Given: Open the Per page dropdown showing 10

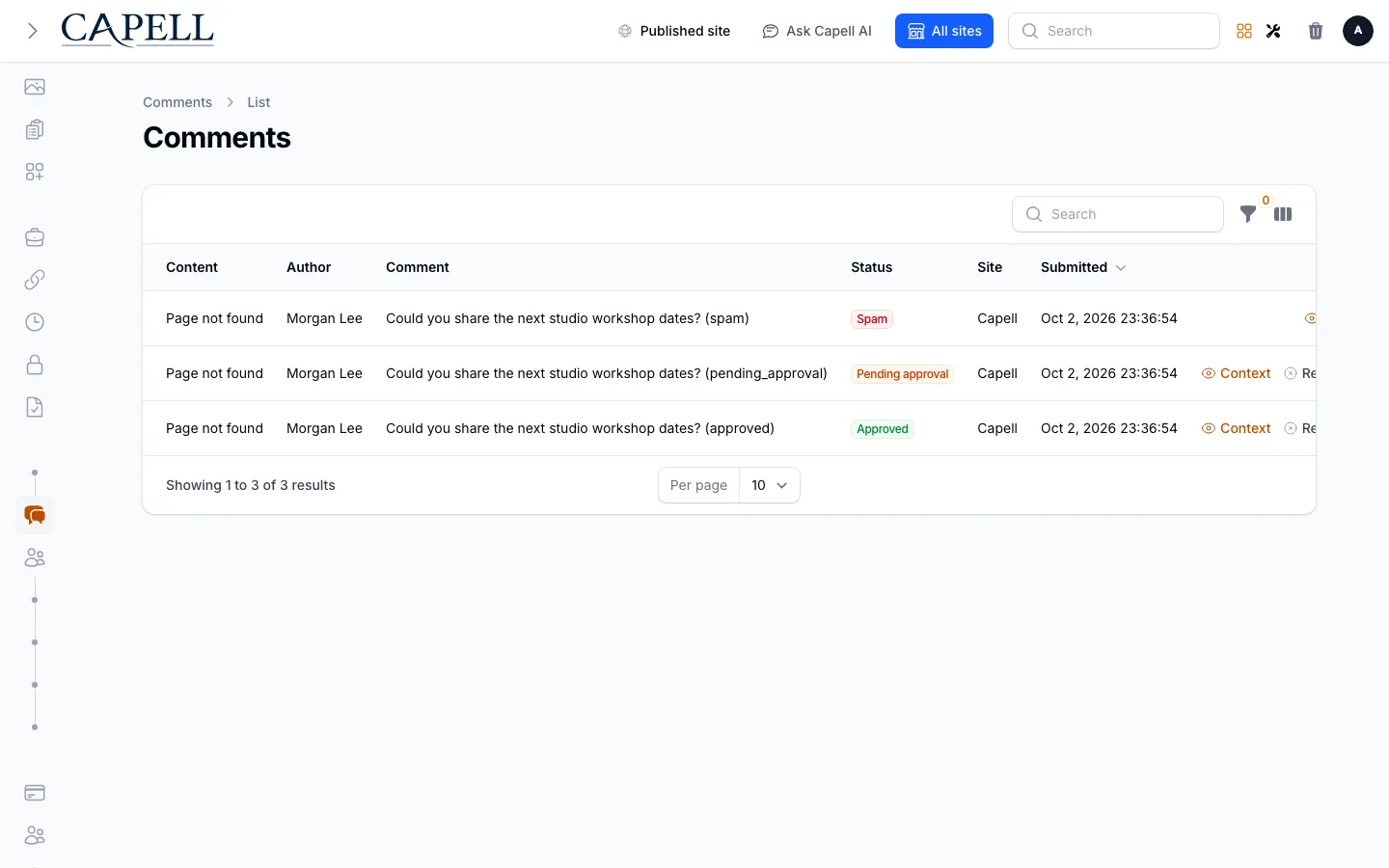Looking at the screenshot, I should click(x=769, y=485).
